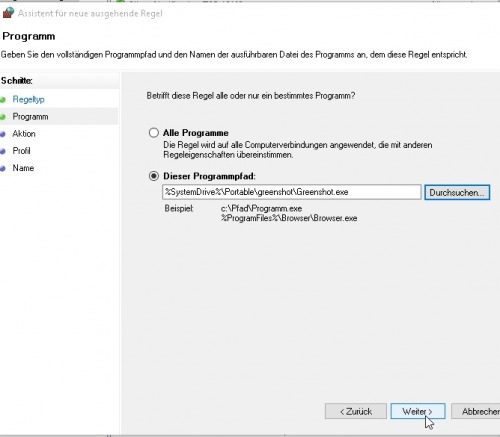Image resolution: width=500 pixels, height=437 pixels.
Task: Cancel the wizard with Abbrechen
Action: click(x=476, y=411)
